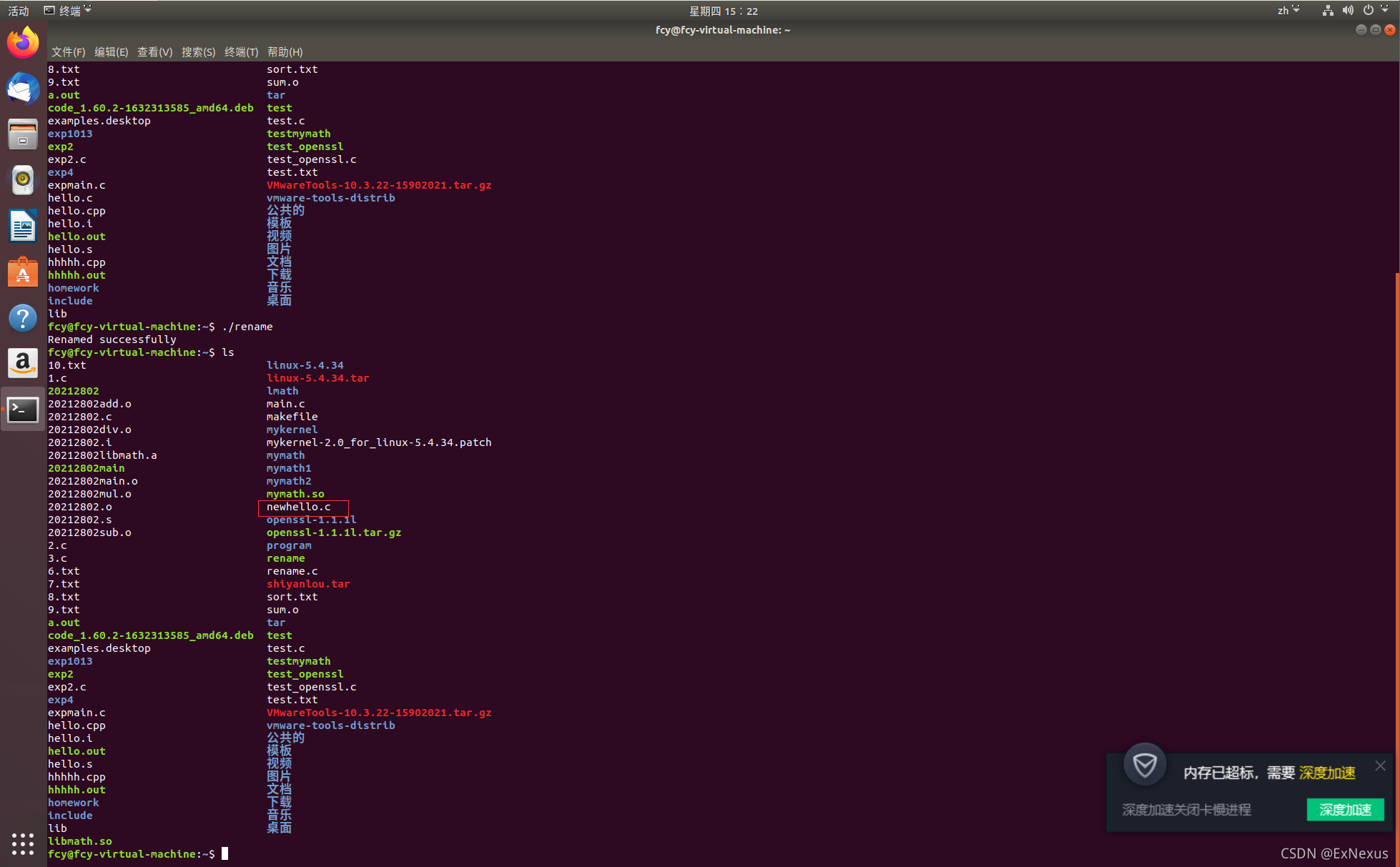
Task: Open Rhythmbox music player icon
Action: (23, 180)
